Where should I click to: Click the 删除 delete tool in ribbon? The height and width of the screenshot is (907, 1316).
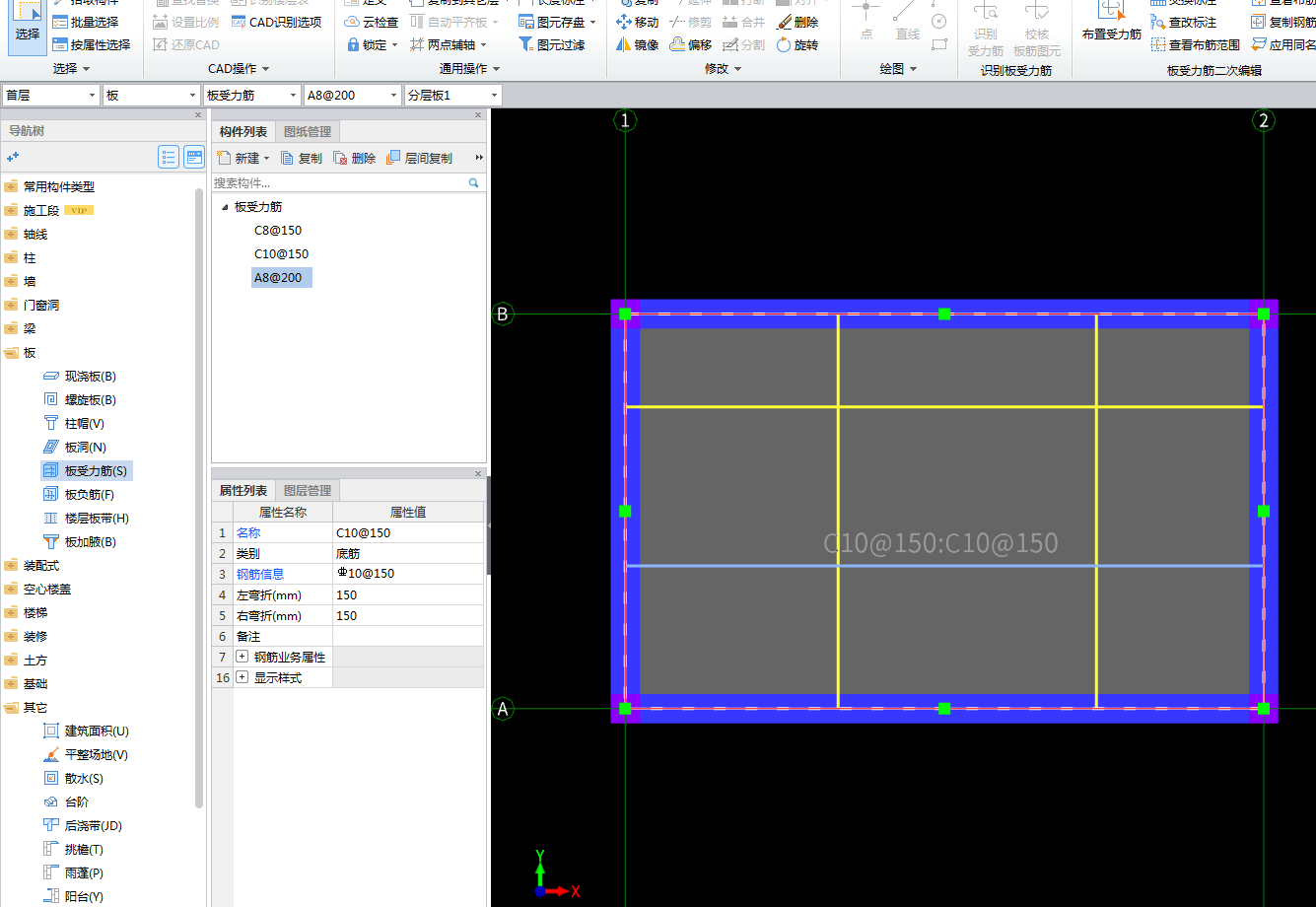797,22
